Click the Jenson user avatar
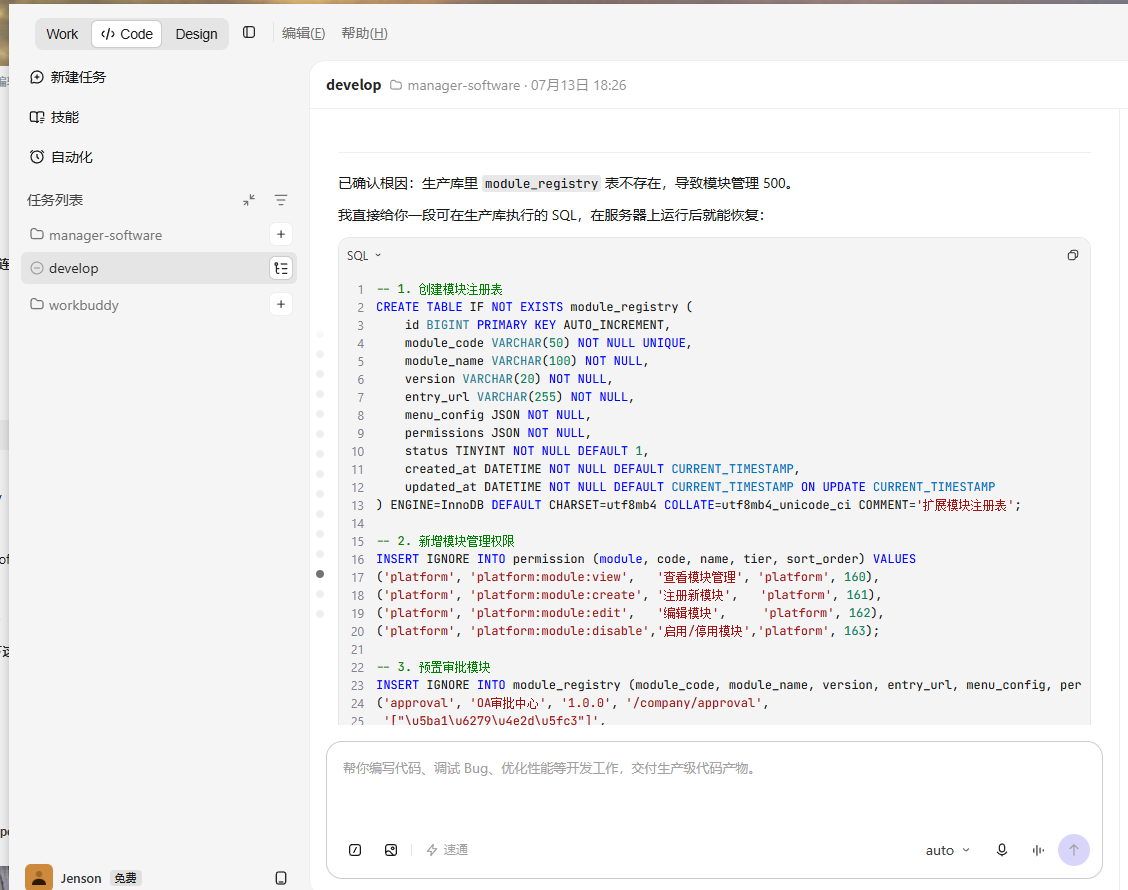The image size is (1128, 890). [x=39, y=877]
